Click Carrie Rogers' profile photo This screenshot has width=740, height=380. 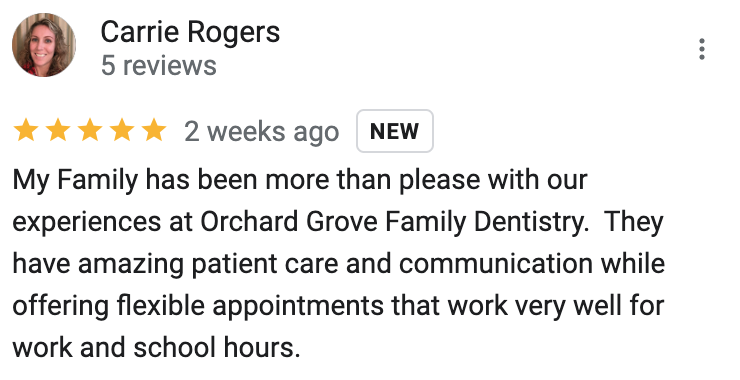coord(44,45)
